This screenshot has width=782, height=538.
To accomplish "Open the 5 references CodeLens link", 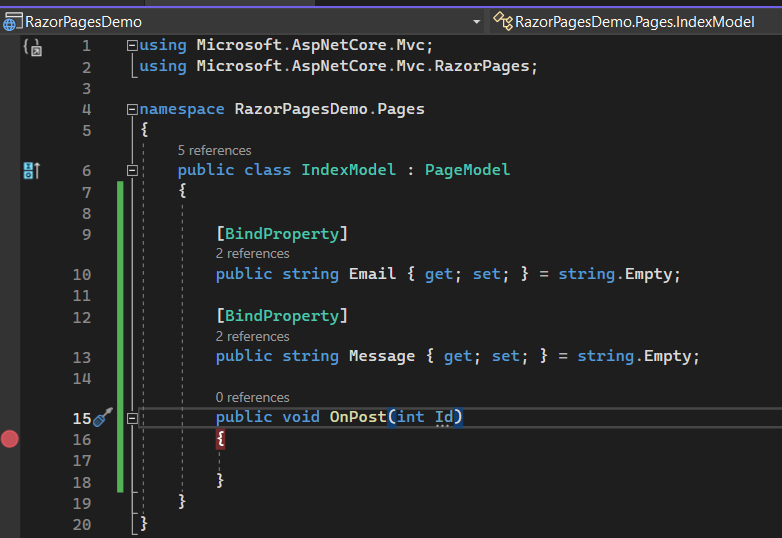I will (x=214, y=151).
